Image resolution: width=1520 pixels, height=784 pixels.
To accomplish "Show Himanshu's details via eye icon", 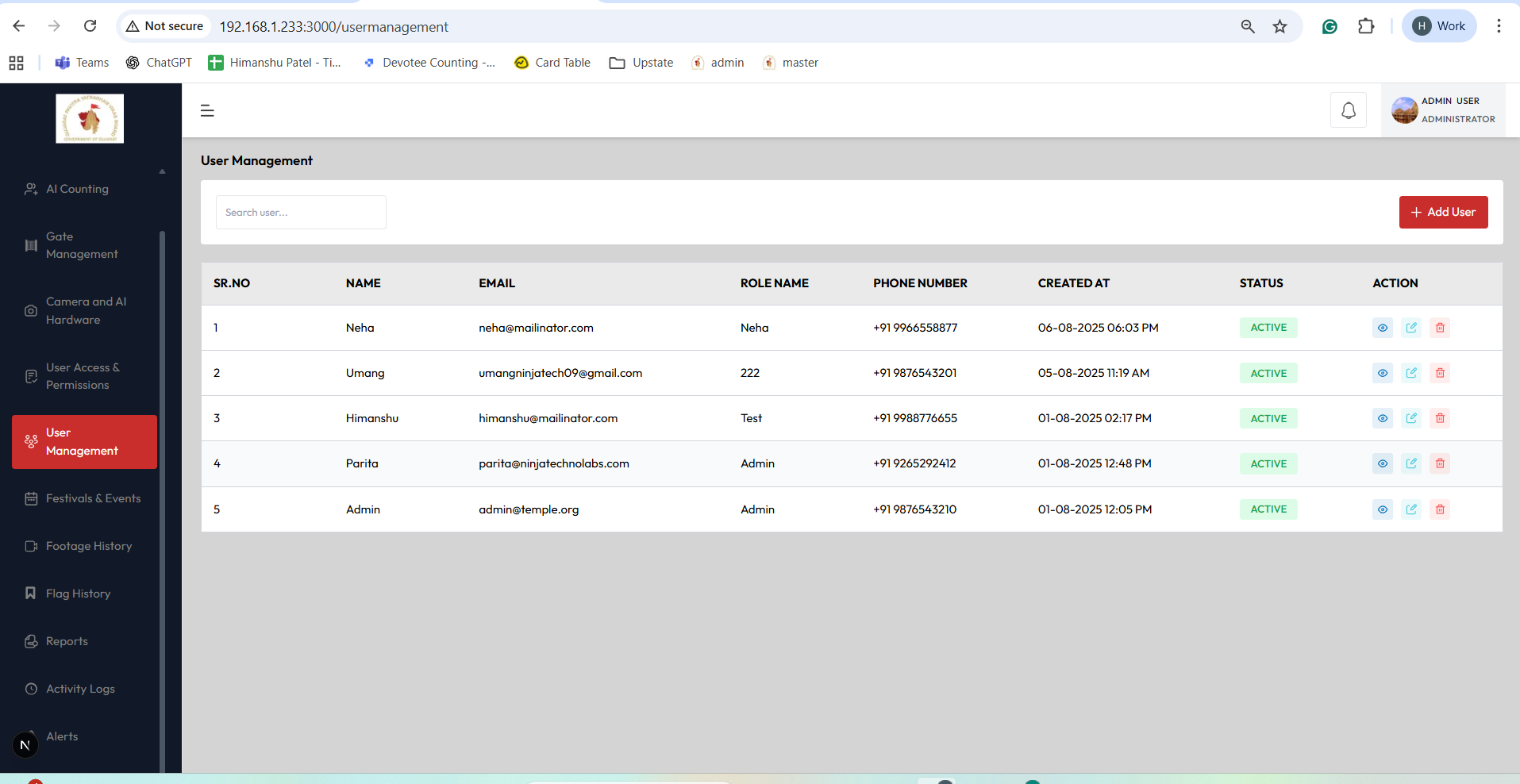I will pyautogui.click(x=1382, y=418).
